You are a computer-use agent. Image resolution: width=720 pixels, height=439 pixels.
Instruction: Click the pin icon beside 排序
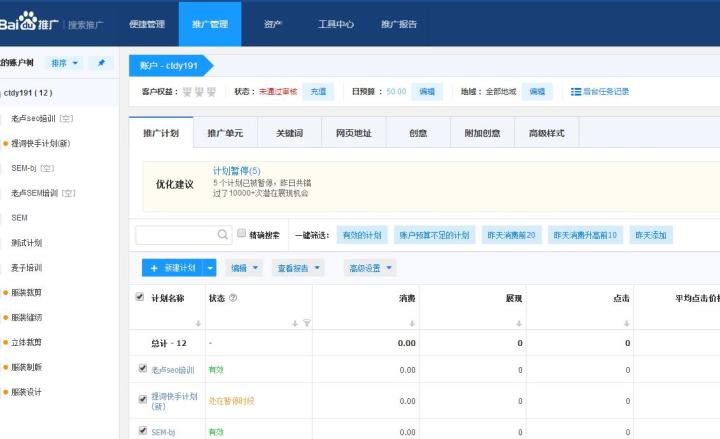(101, 63)
